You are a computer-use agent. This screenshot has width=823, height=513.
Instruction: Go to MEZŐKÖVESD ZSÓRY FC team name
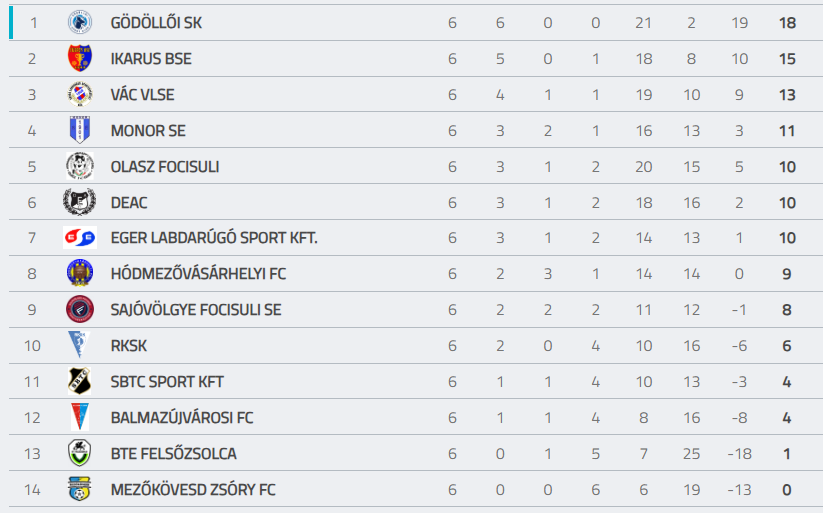[193, 490]
